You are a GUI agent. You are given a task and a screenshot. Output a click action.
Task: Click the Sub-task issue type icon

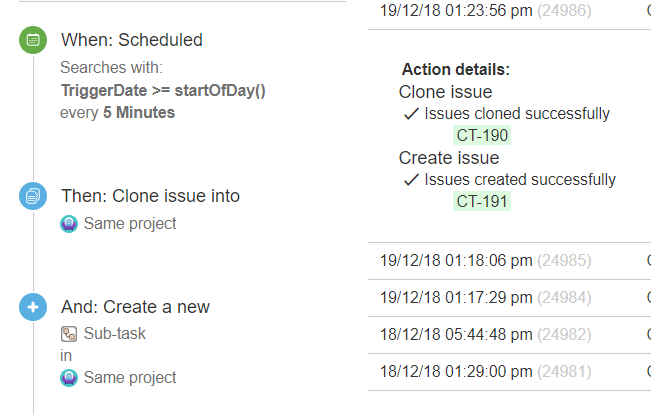click(x=69, y=334)
